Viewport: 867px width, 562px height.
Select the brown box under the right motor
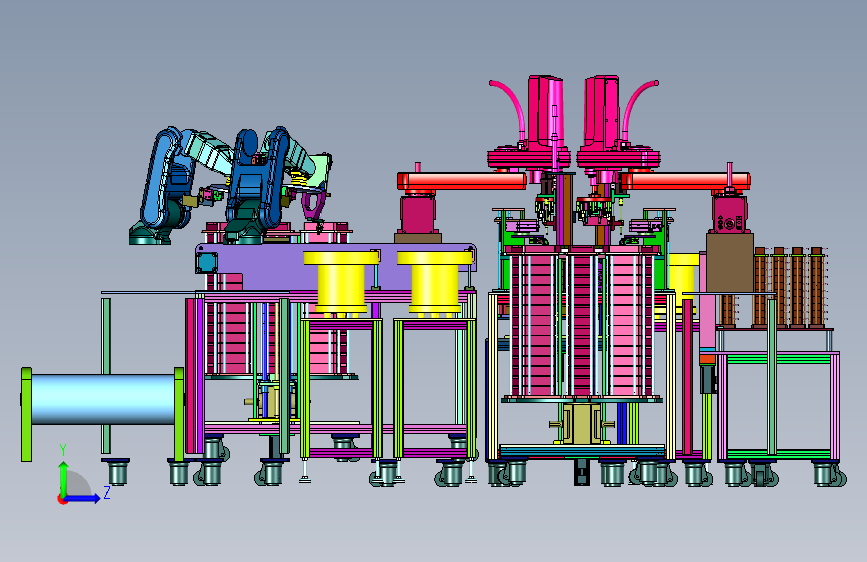tap(730, 263)
